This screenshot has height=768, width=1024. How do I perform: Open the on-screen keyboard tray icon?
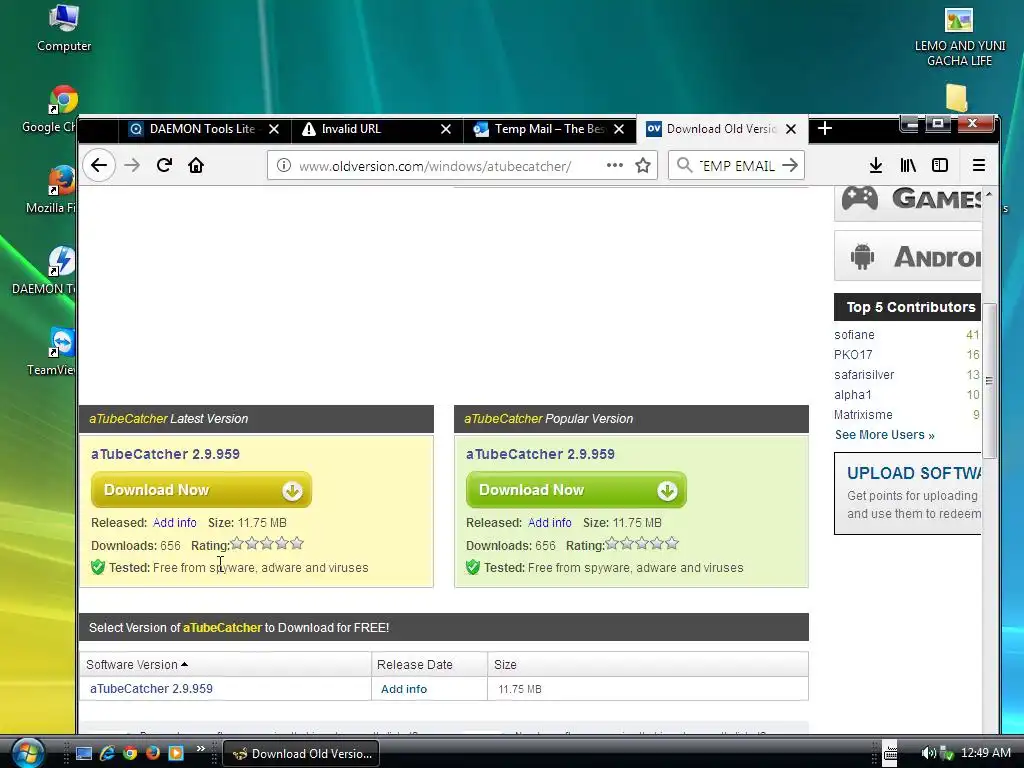coord(890,753)
